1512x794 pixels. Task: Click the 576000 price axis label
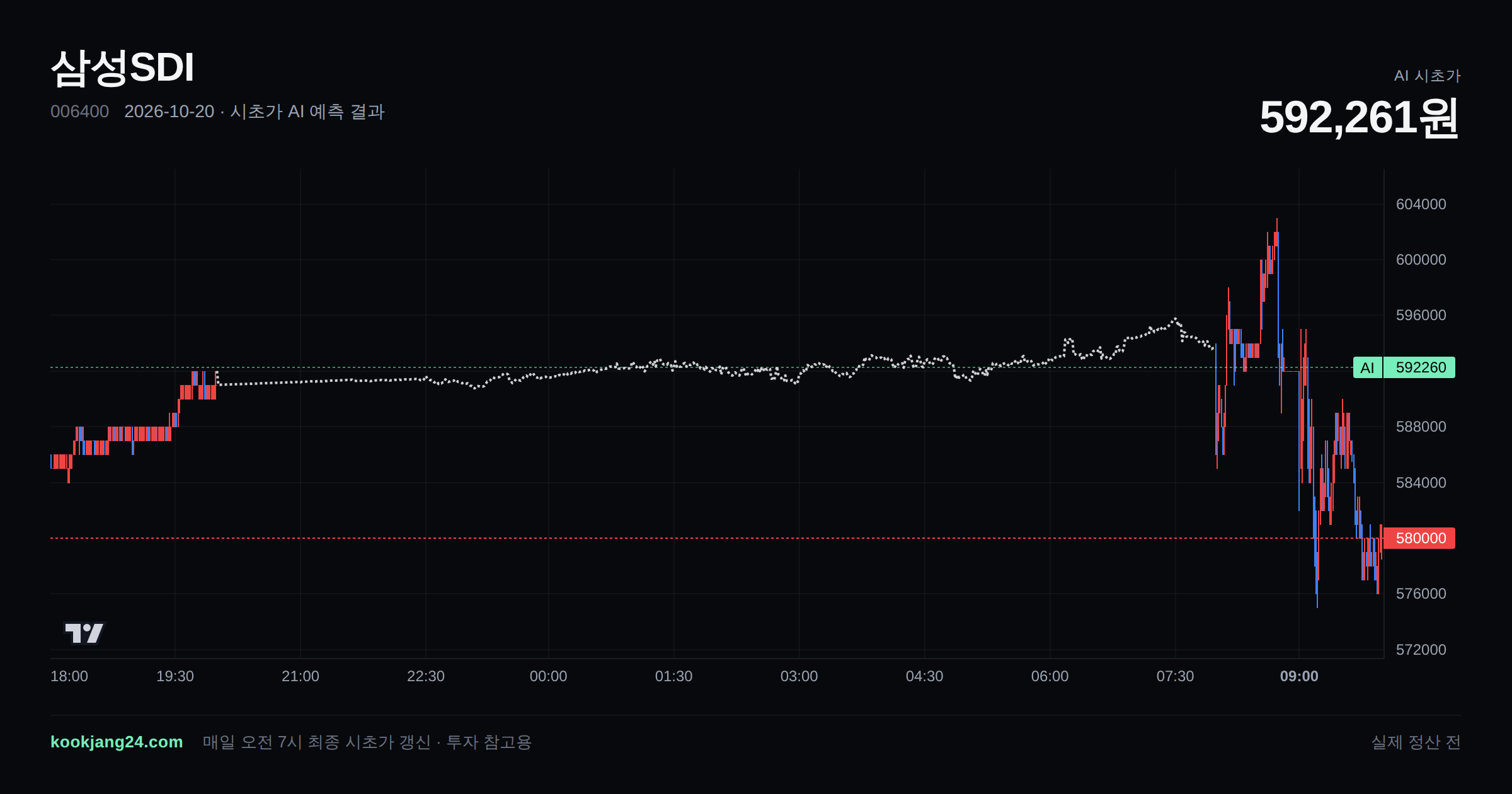click(1421, 594)
